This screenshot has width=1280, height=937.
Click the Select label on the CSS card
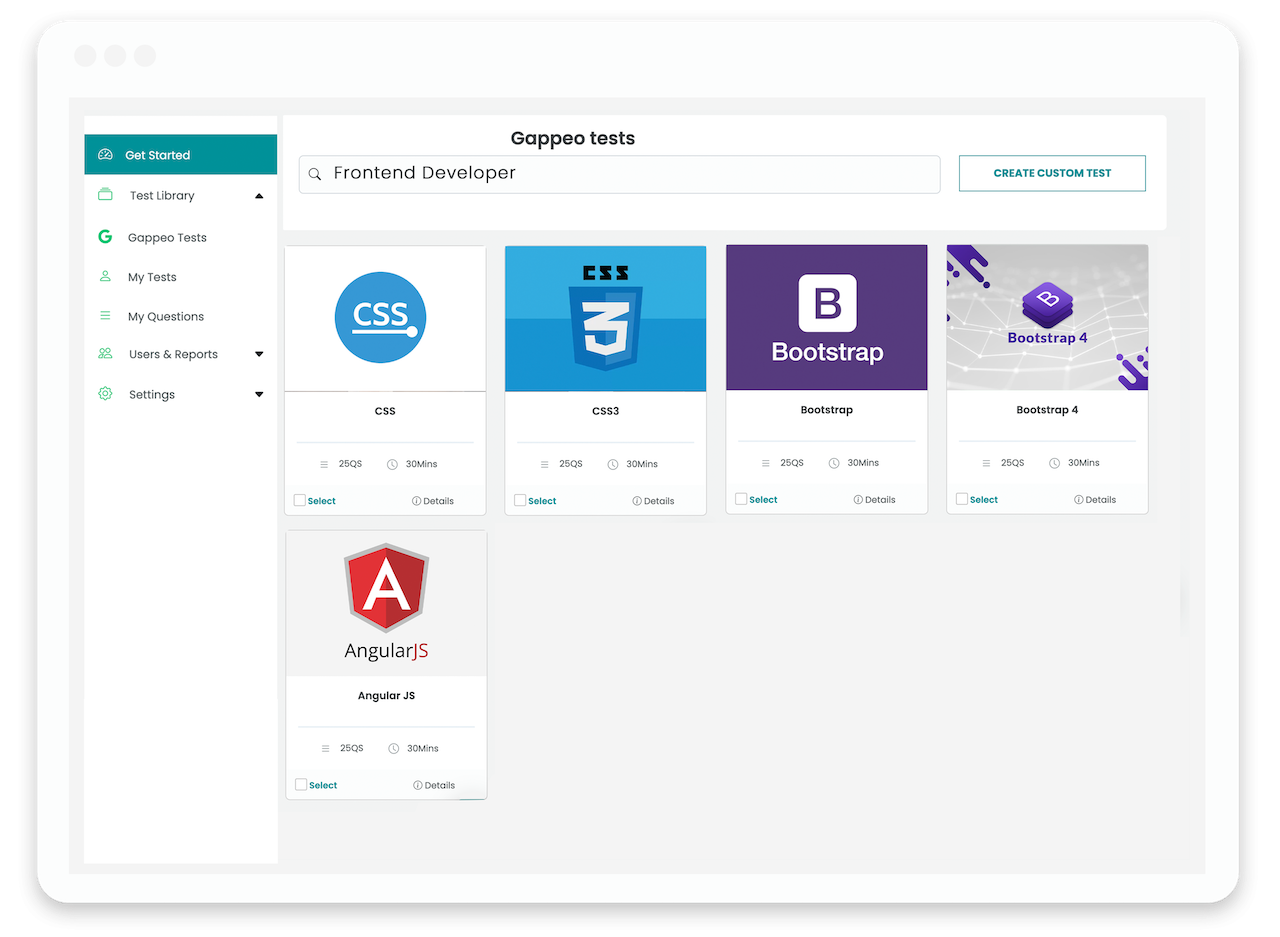[x=322, y=501]
